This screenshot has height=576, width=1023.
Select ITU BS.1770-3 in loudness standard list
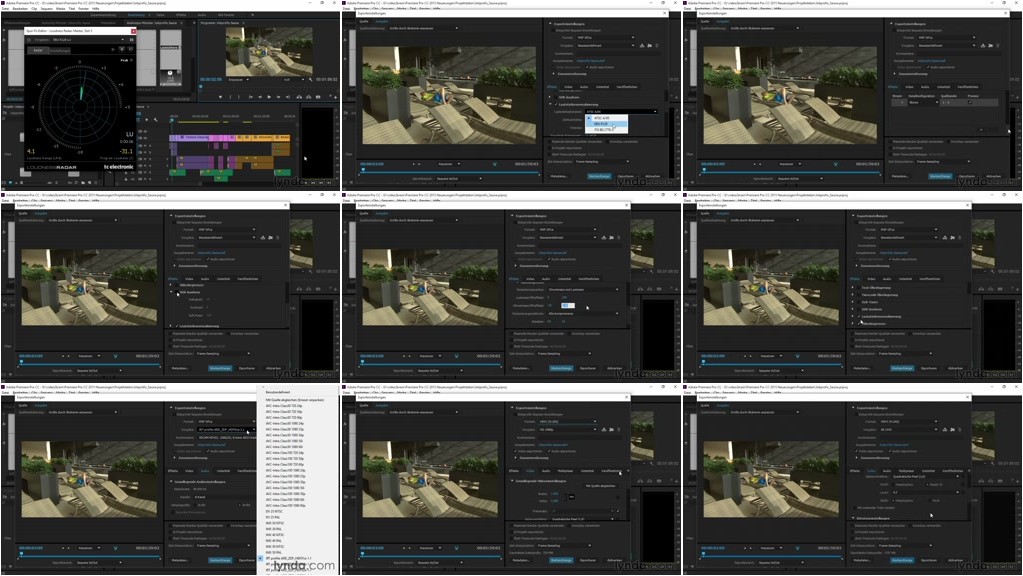(608, 130)
